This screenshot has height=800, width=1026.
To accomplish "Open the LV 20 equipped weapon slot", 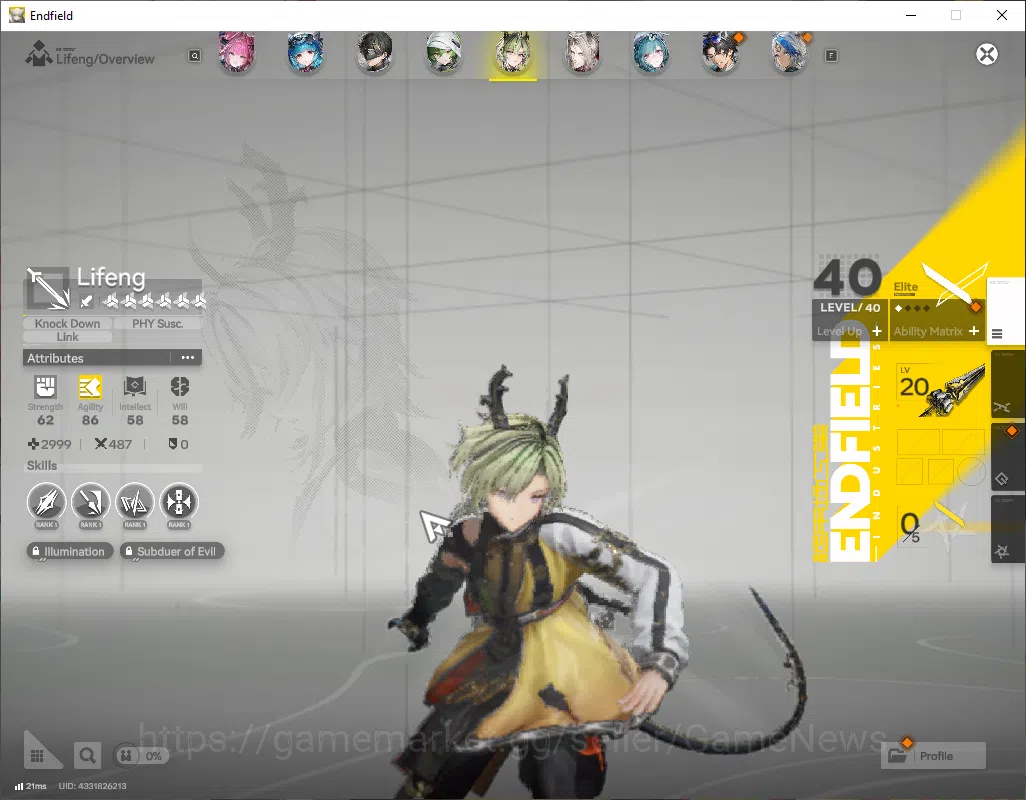I will click(x=940, y=391).
